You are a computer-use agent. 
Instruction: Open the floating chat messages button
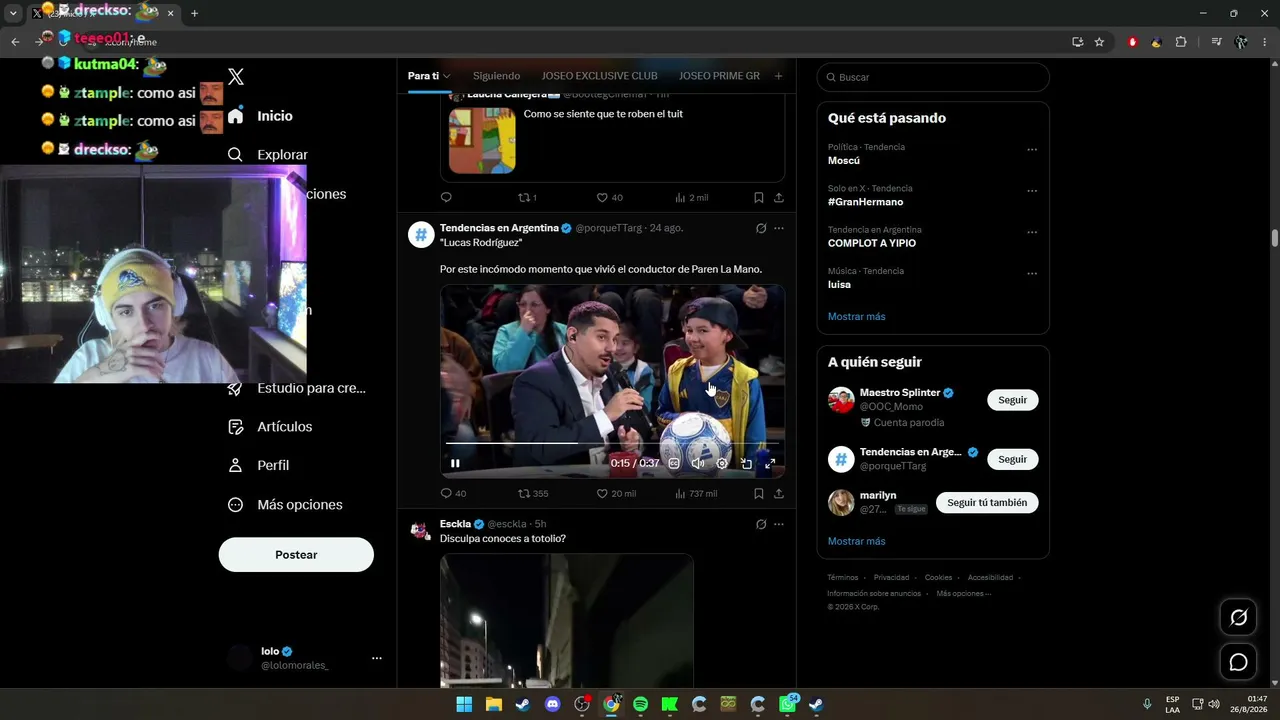(1239, 662)
